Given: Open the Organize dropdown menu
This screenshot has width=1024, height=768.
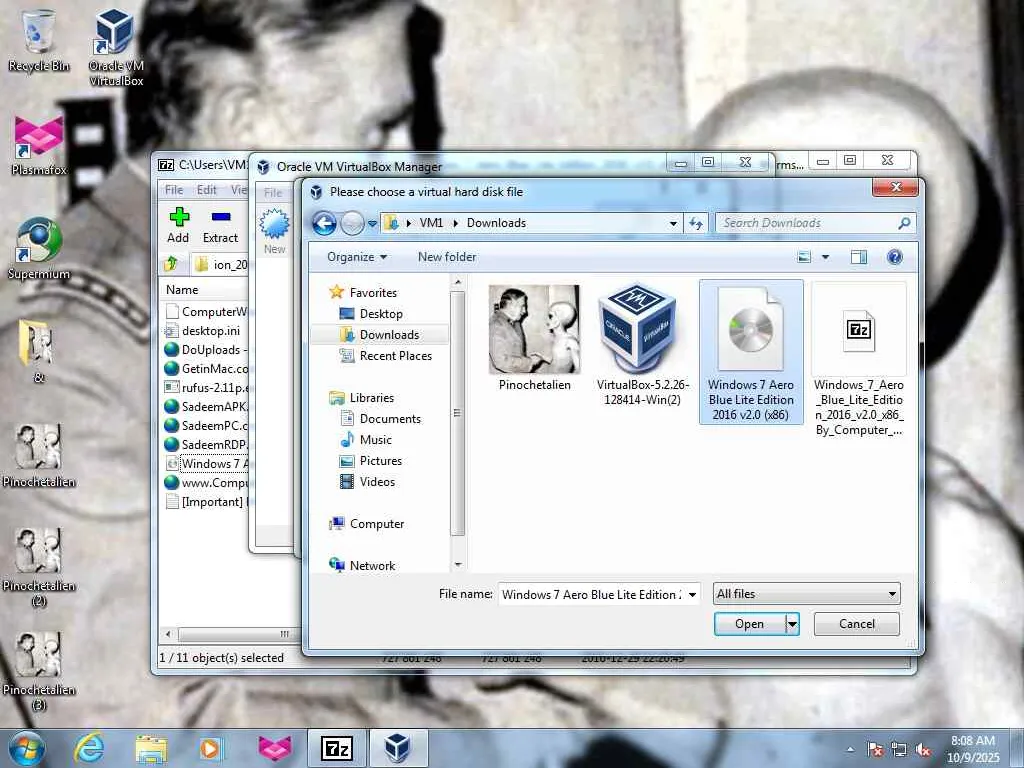Looking at the screenshot, I should 357,257.
